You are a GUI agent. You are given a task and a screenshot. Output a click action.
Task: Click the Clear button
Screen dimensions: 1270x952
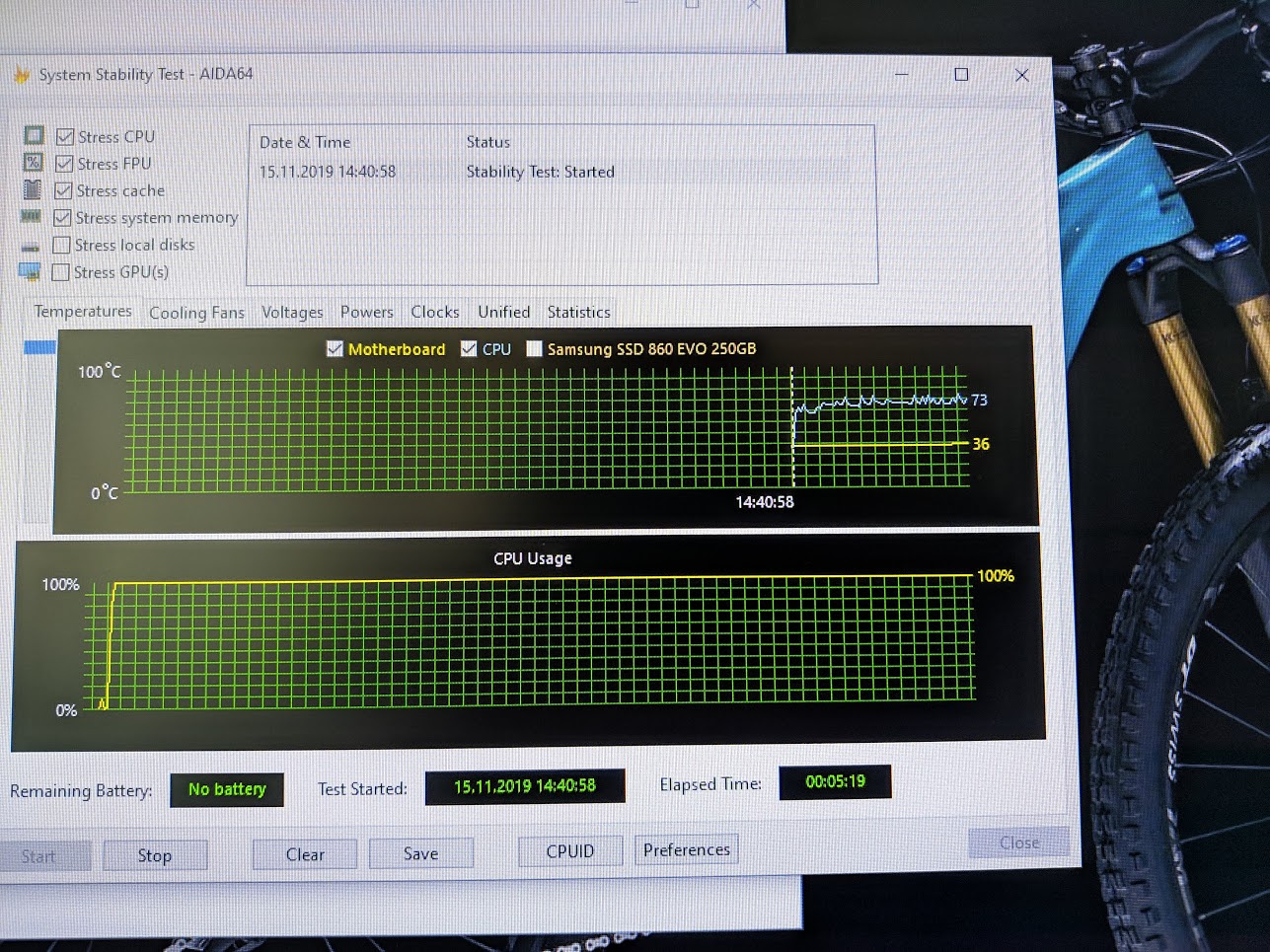305,854
